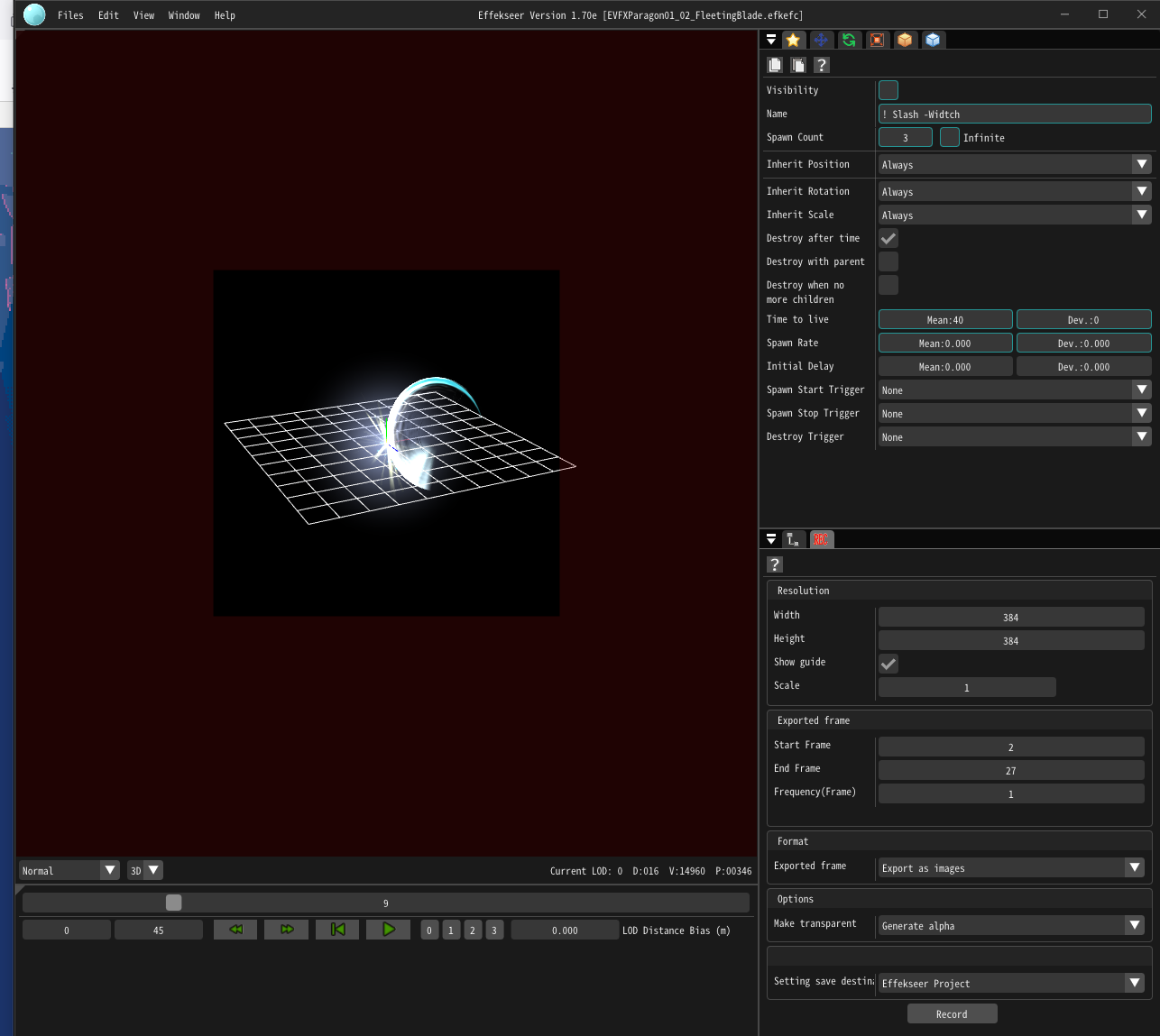
Task: Open the orange square Scale tab
Action: [x=877, y=40]
